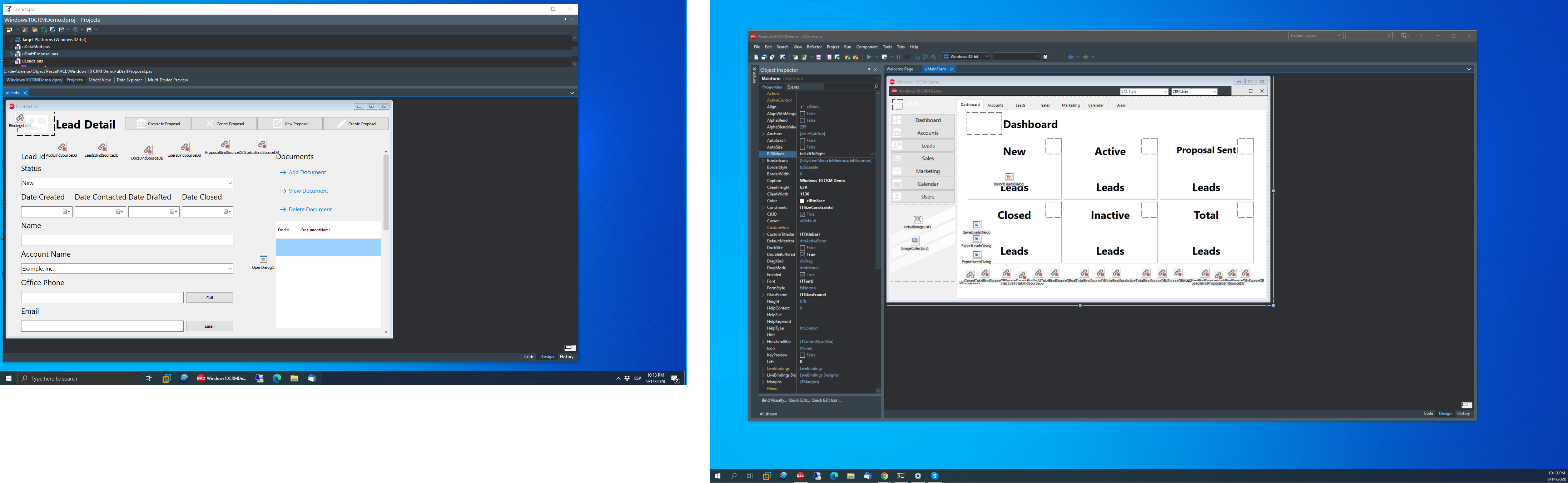Click the Create Proposal button
The image size is (1568, 483).
click(356, 124)
